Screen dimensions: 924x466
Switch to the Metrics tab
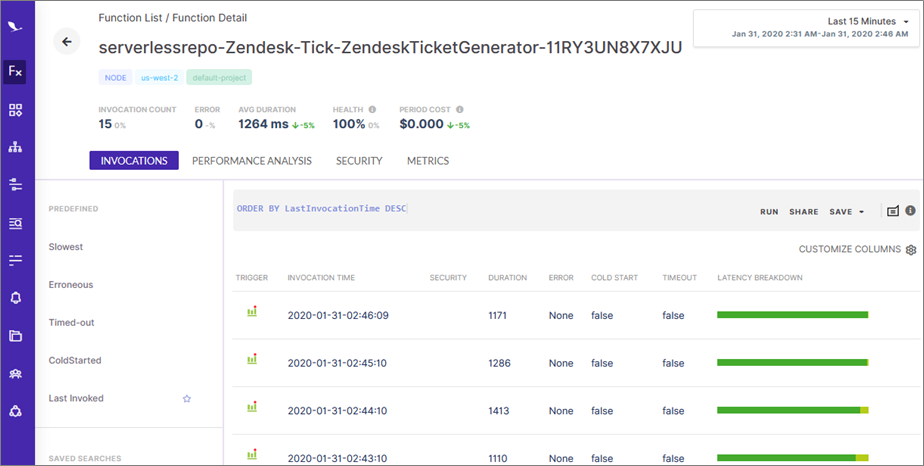[x=428, y=161]
